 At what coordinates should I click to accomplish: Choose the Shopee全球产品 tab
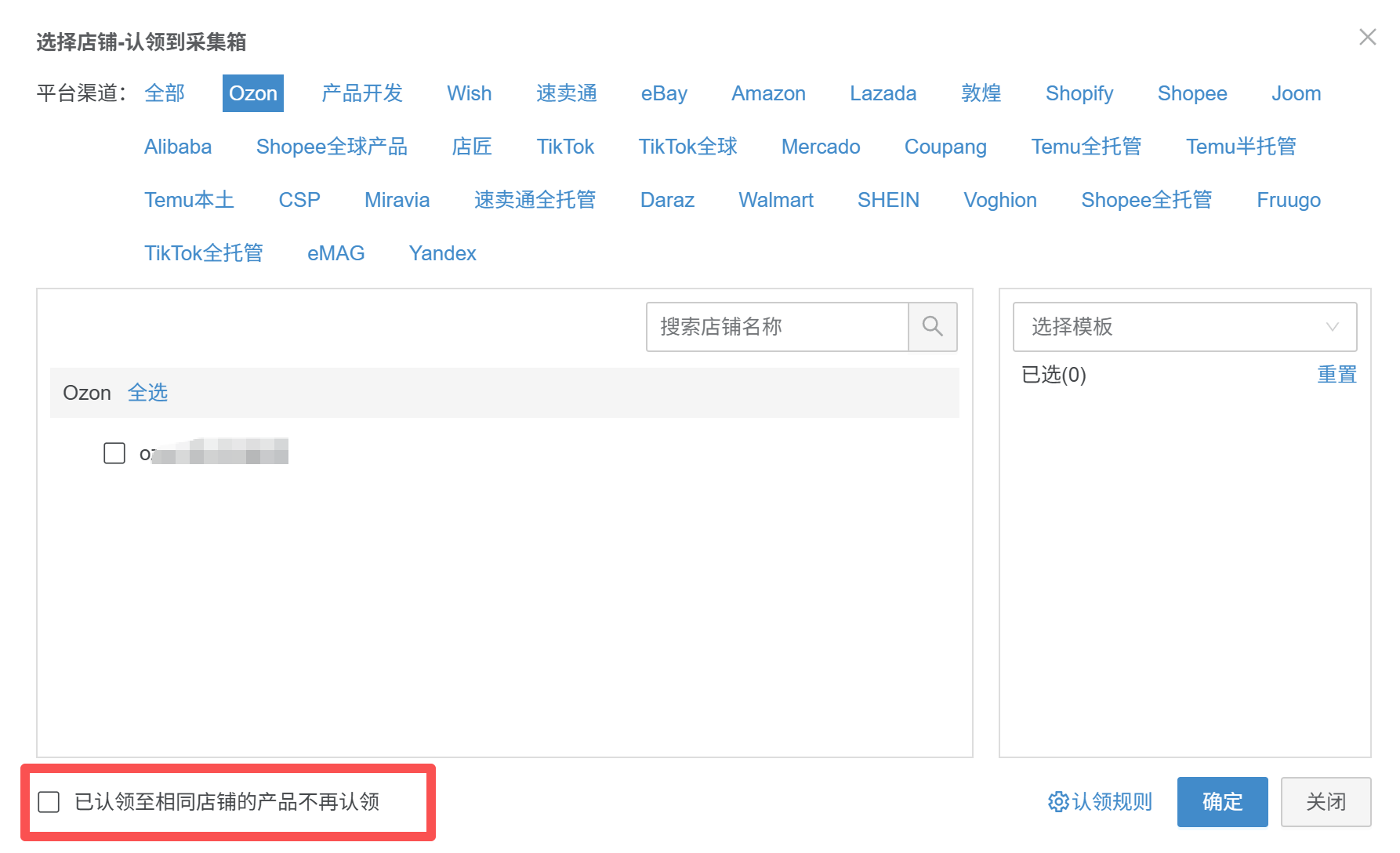[x=332, y=147]
